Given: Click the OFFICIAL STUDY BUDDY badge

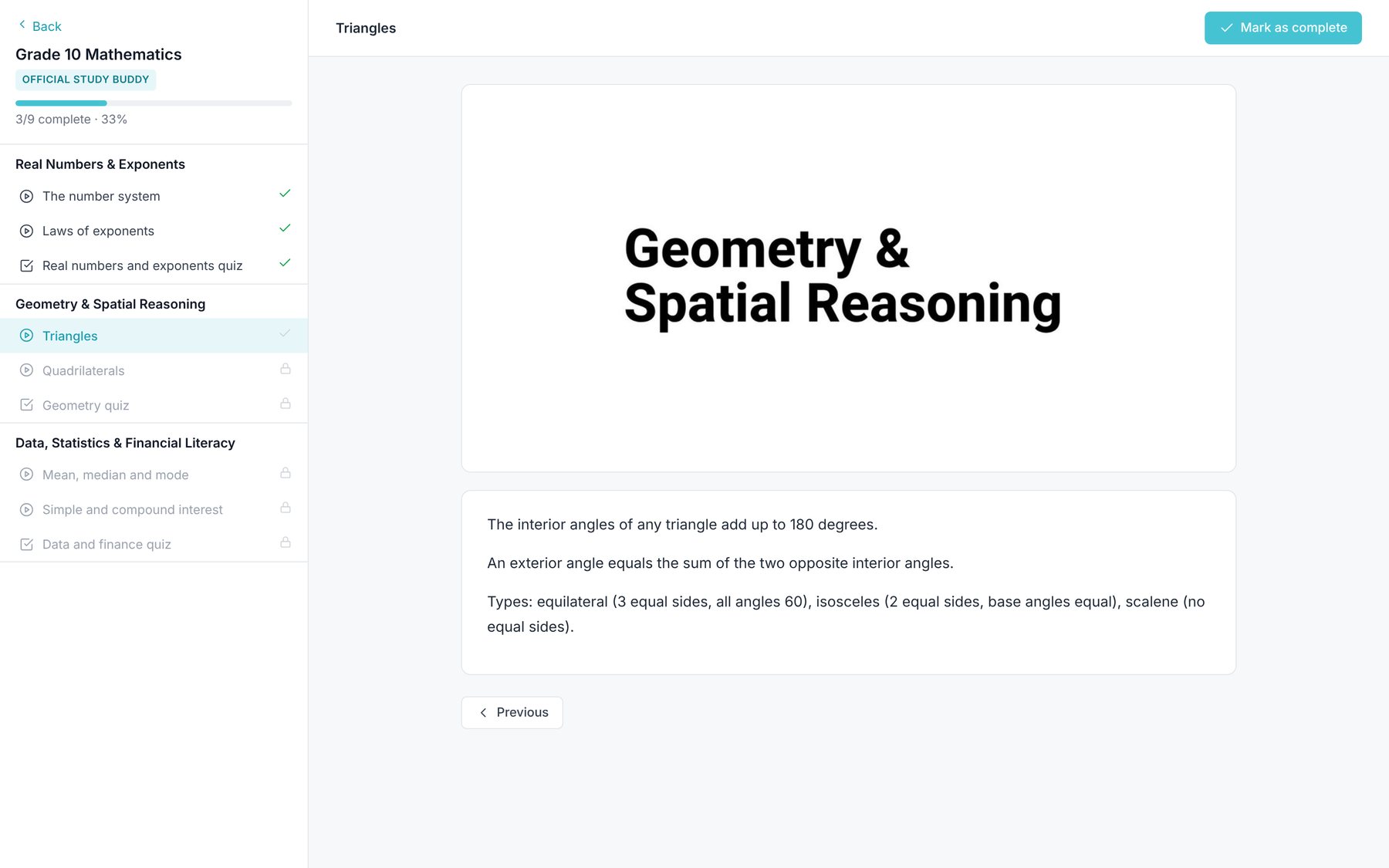Looking at the screenshot, I should pyautogui.click(x=86, y=79).
